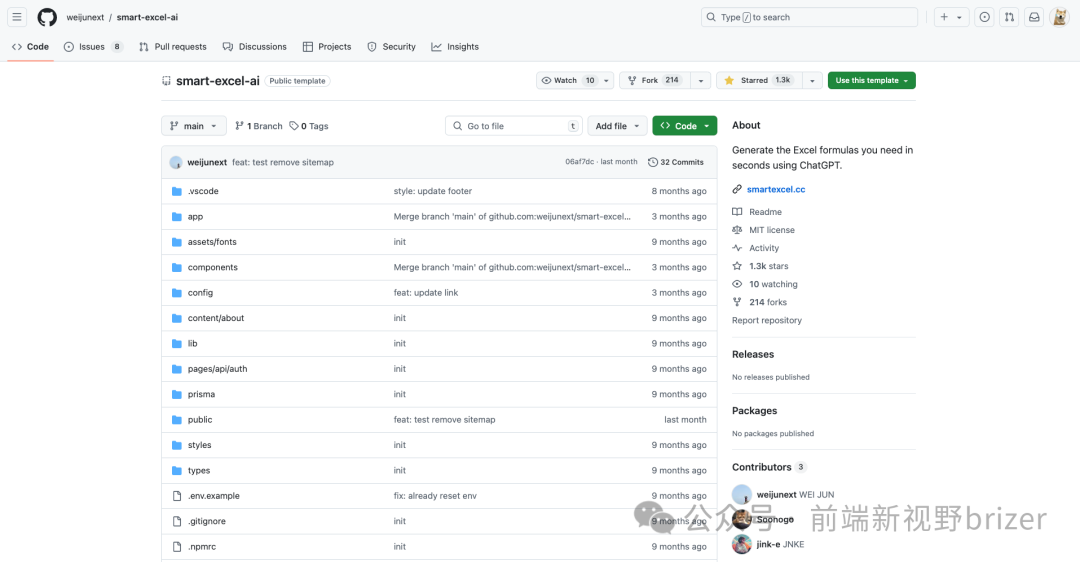The width and height of the screenshot is (1080, 562).
Task: Open the 'feat: update link' commit message
Action: click(426, 293)
